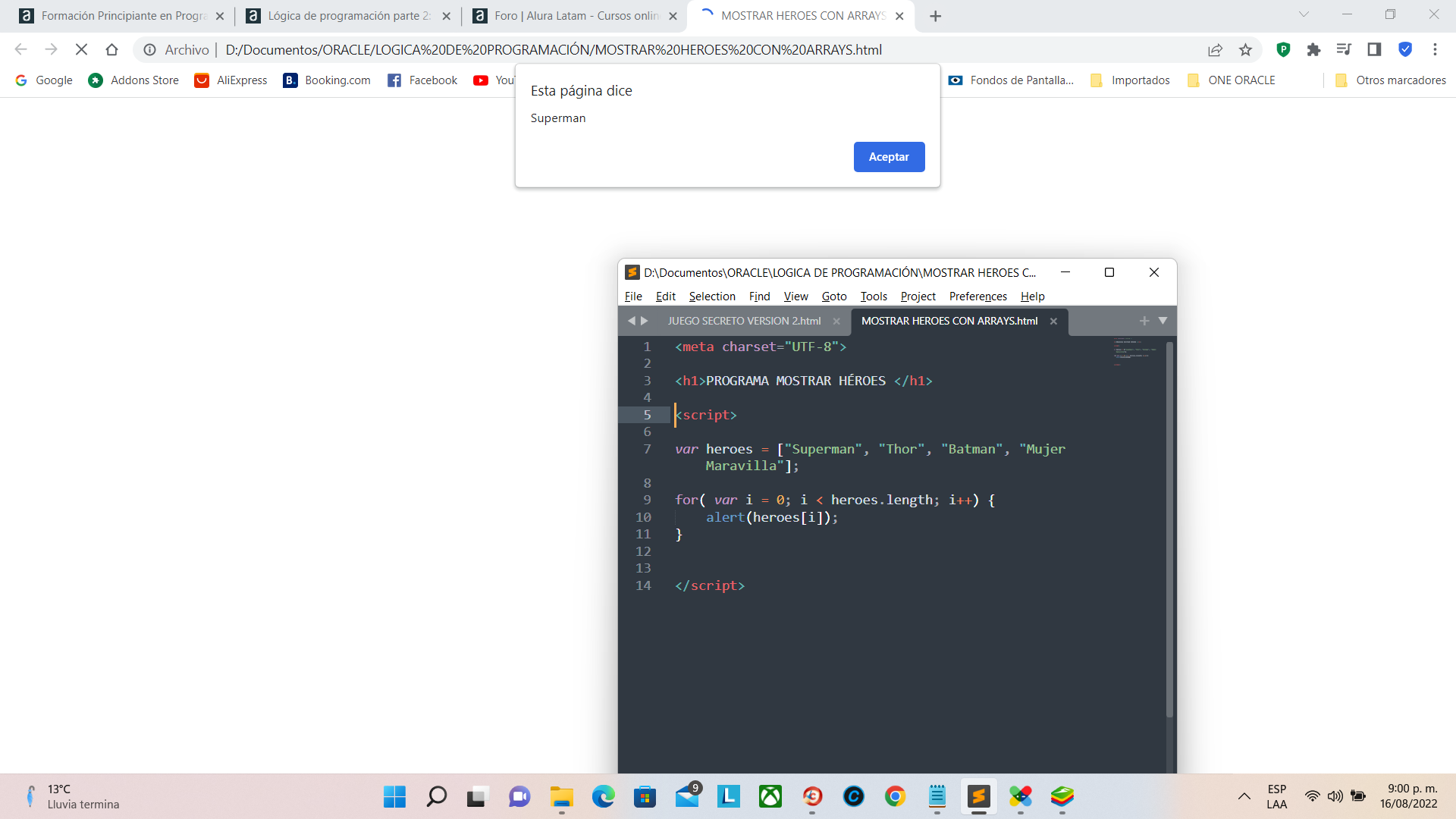Close the Foro Alura Latam tab
1456x819 pixels.
673,16
